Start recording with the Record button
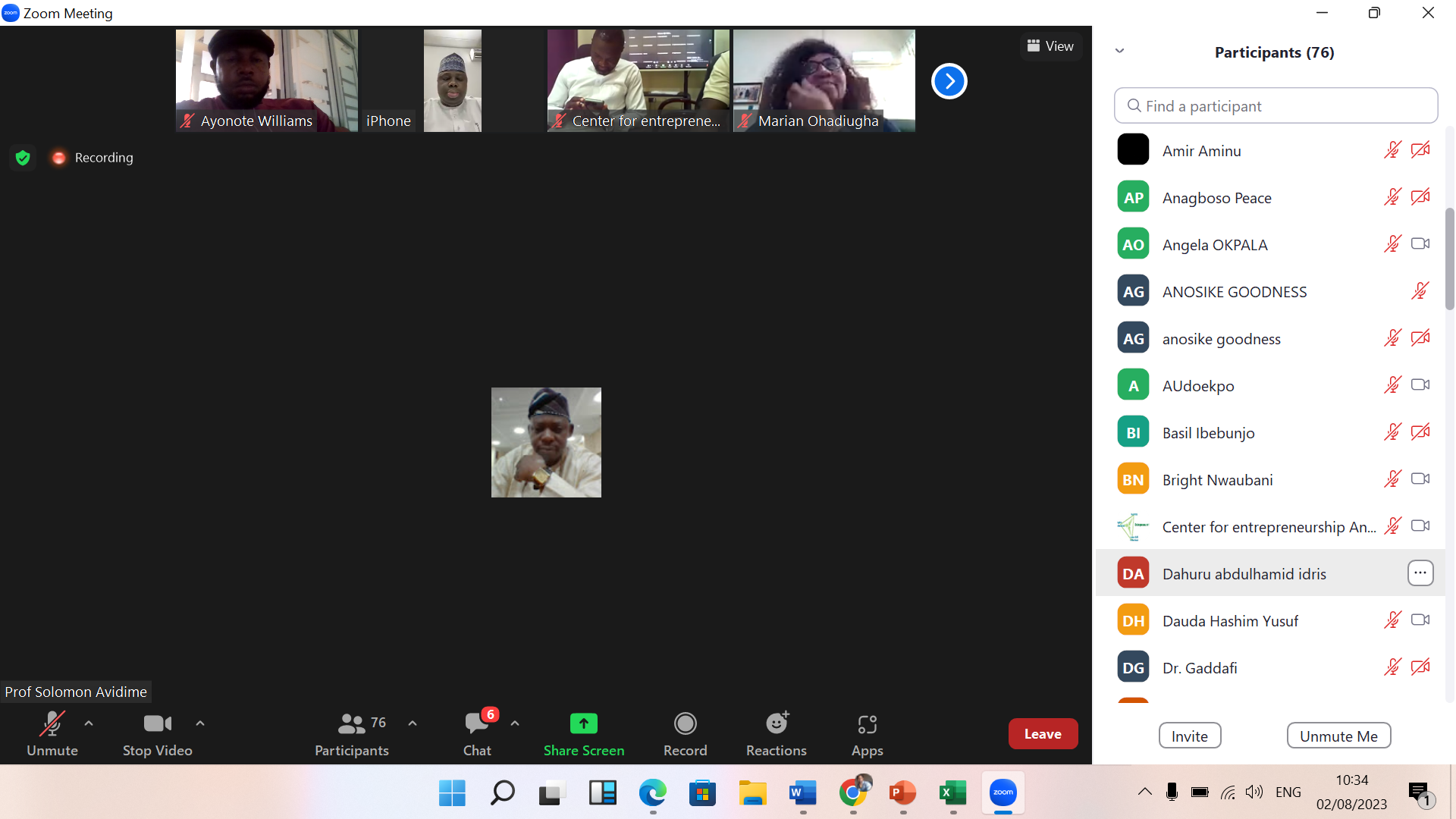1456x819 pixels. 686,733
